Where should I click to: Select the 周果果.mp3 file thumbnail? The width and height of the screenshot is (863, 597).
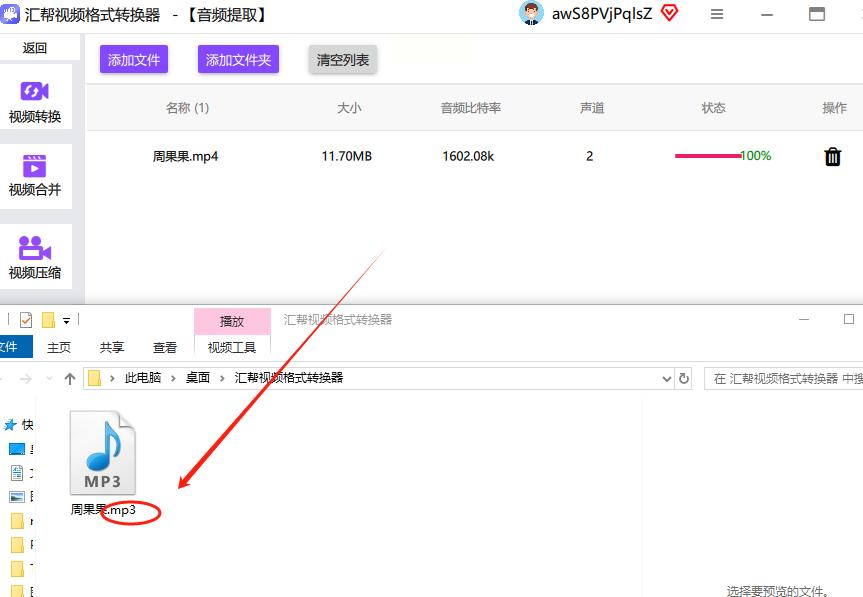[102, 455]
